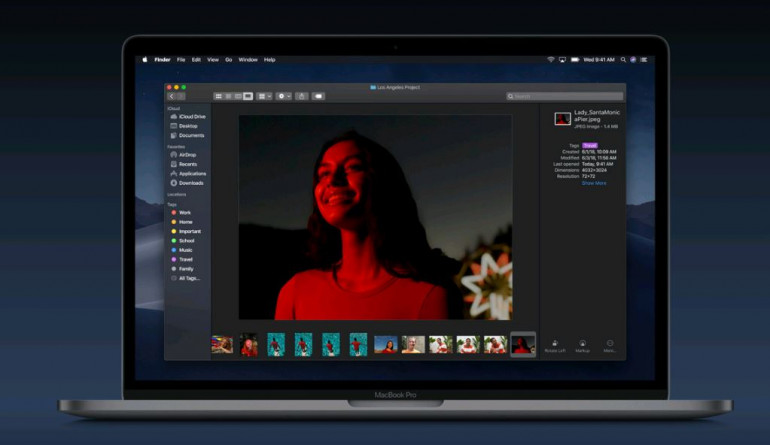Click the Share toolbar button
Viewport: 770px width, 445px height.
tap(302, 96)
